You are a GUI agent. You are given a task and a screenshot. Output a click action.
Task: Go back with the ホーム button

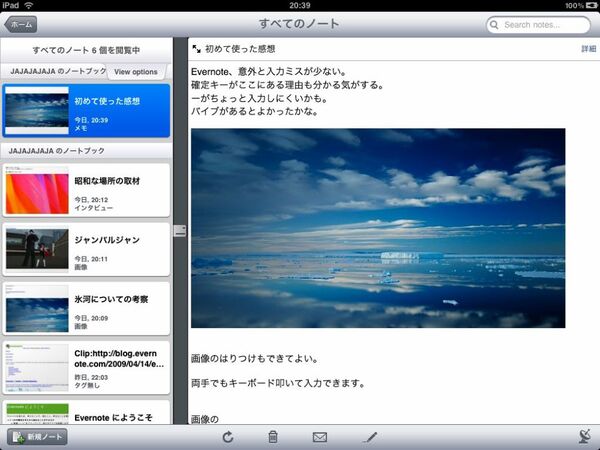coord(21,24)
